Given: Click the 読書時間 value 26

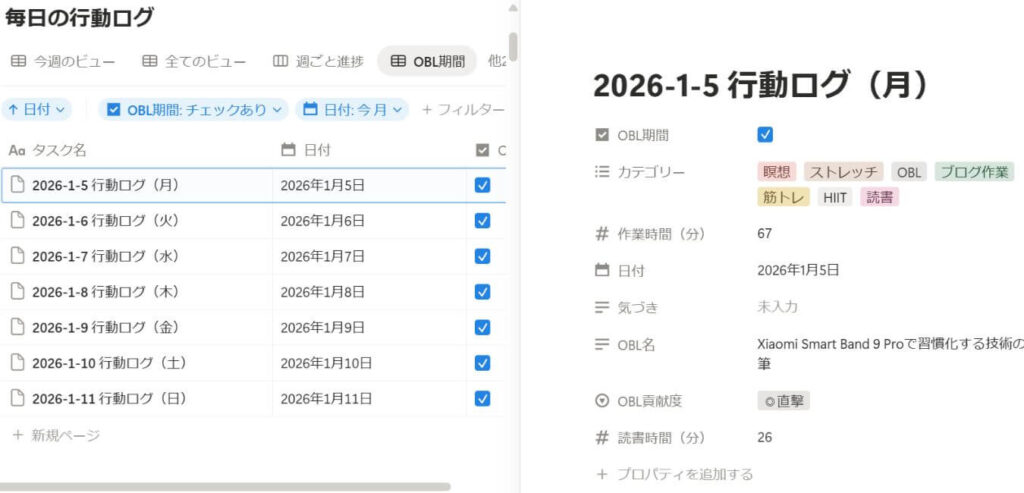Looking at the screenshot, I should click(x=765, y=437).
